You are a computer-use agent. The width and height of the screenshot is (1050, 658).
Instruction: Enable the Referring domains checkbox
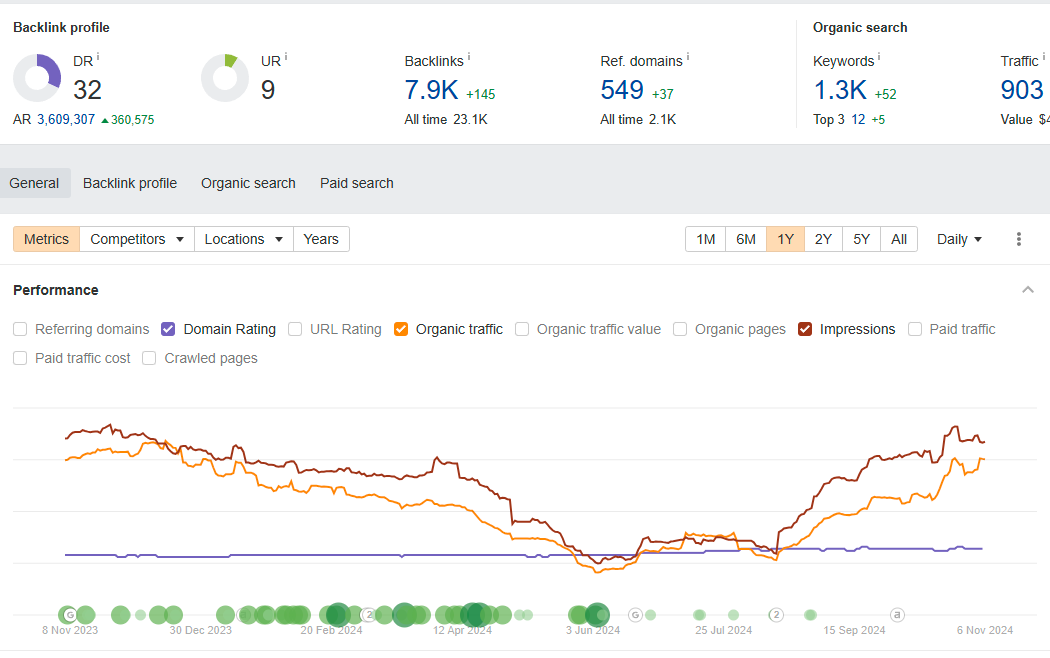tap(21, 329)
